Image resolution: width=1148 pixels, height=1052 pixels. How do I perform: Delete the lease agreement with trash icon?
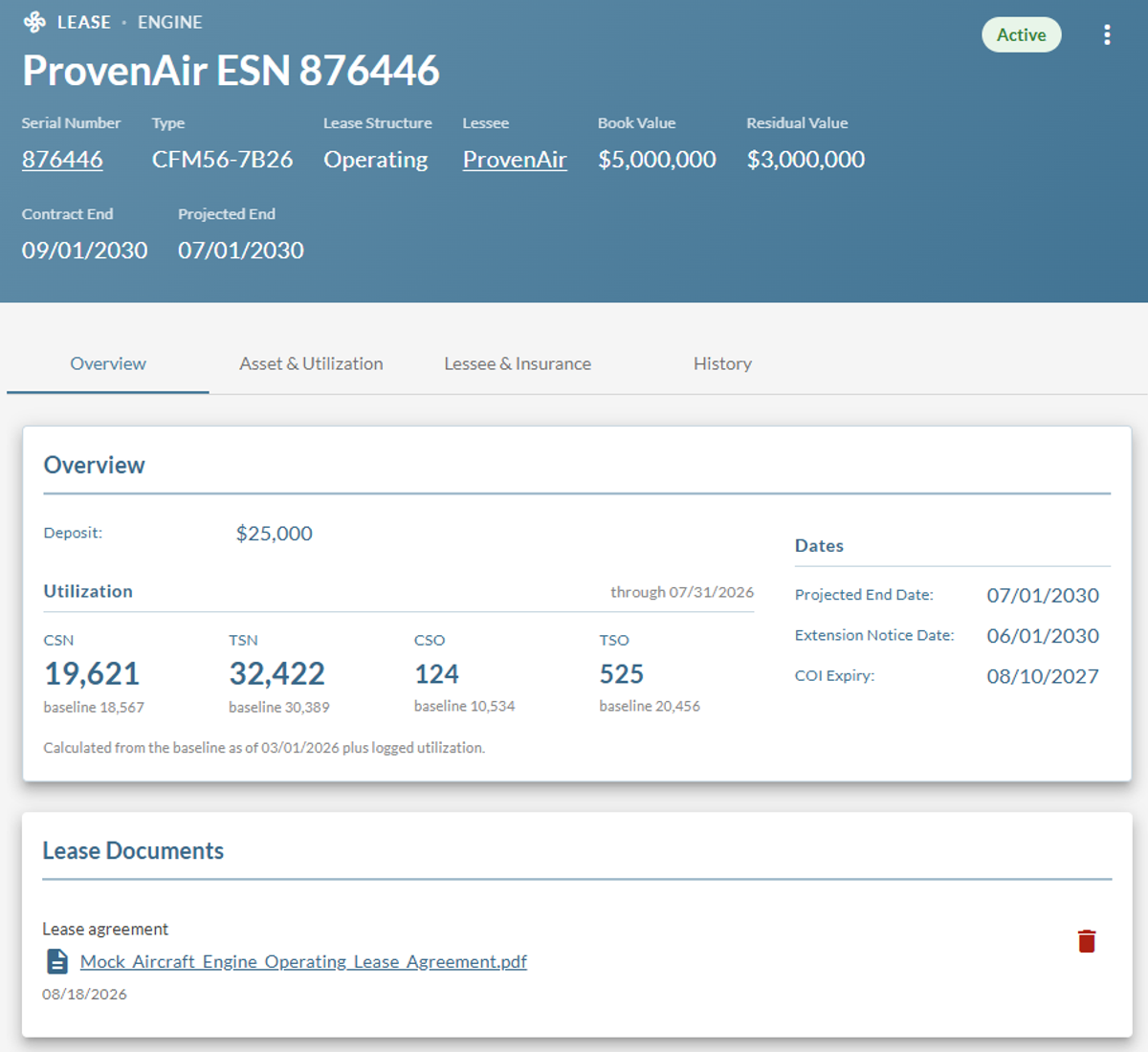click(x=1087, y=941)
